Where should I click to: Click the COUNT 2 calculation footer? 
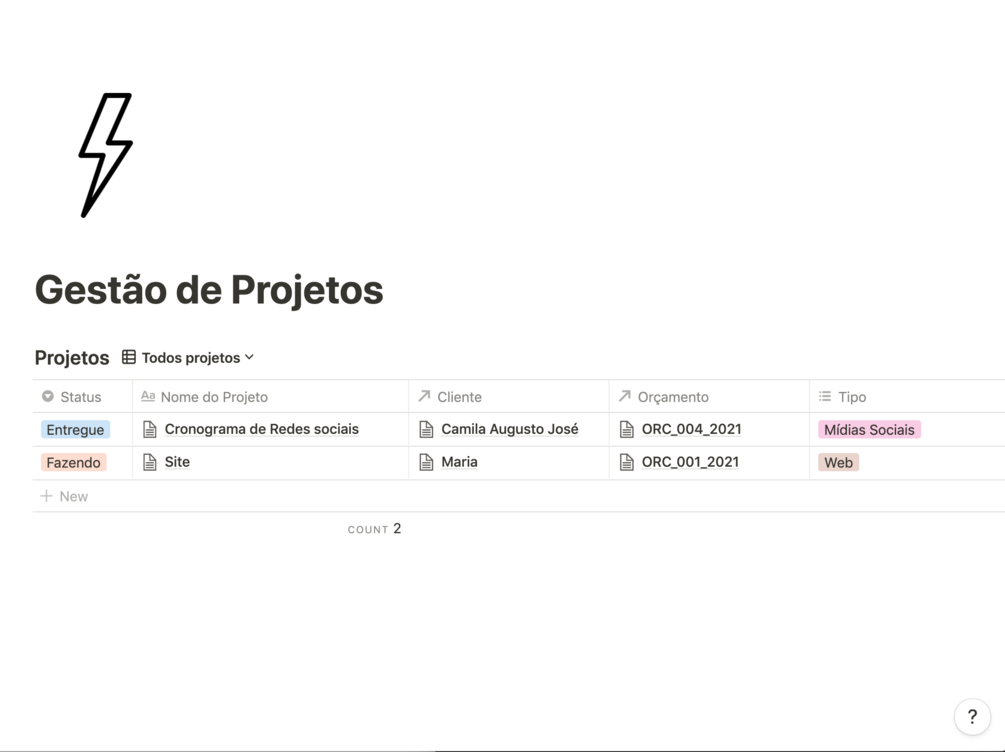374,529
